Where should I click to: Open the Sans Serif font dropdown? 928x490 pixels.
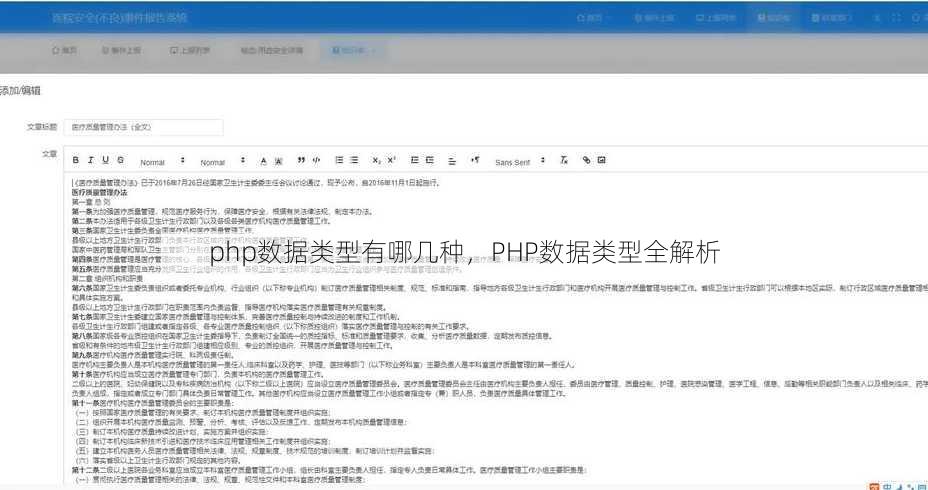[x=521, y=162]
